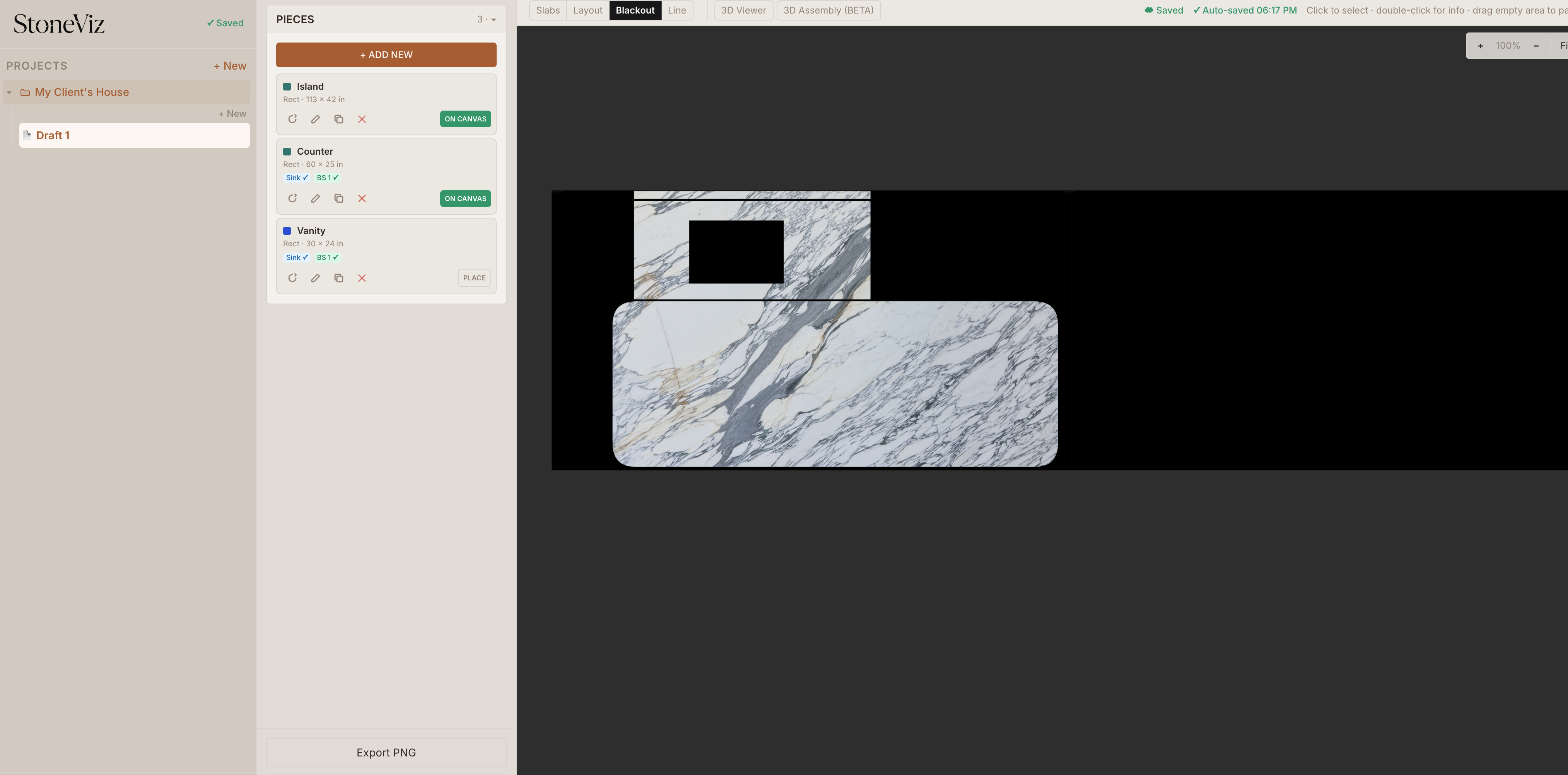
Task: Toggle Counter ON CANVAS status
Action: [465, 198]
